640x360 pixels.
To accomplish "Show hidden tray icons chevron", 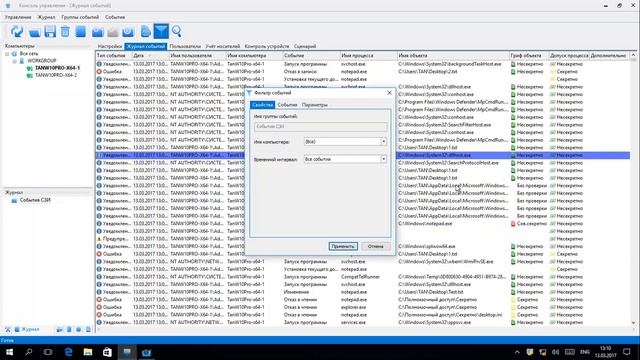I will click(x=517, y=352).
